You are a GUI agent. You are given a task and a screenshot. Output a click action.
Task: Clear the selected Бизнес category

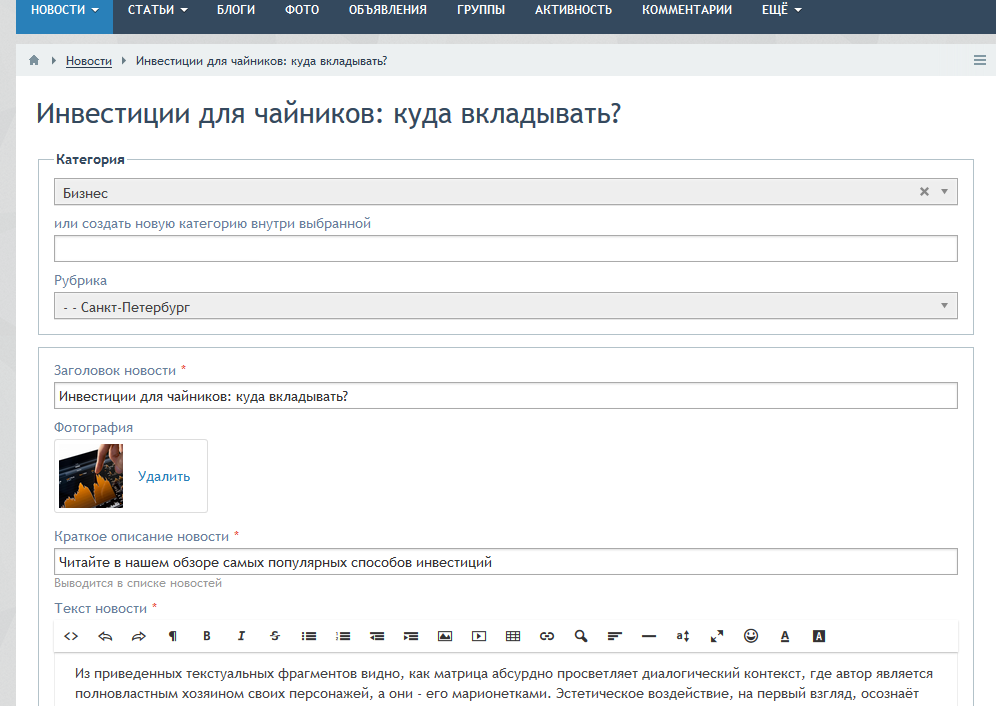pos(924,192)
